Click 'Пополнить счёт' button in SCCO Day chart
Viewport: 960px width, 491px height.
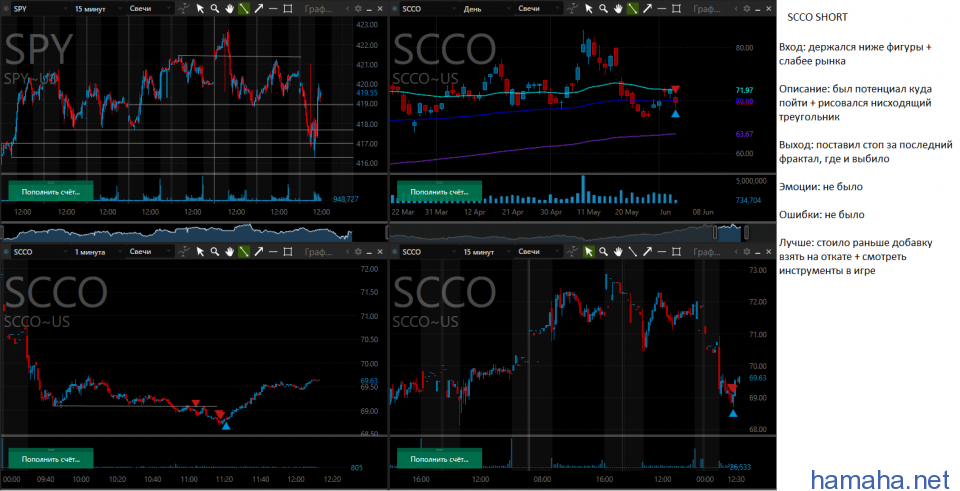point(439,192)
